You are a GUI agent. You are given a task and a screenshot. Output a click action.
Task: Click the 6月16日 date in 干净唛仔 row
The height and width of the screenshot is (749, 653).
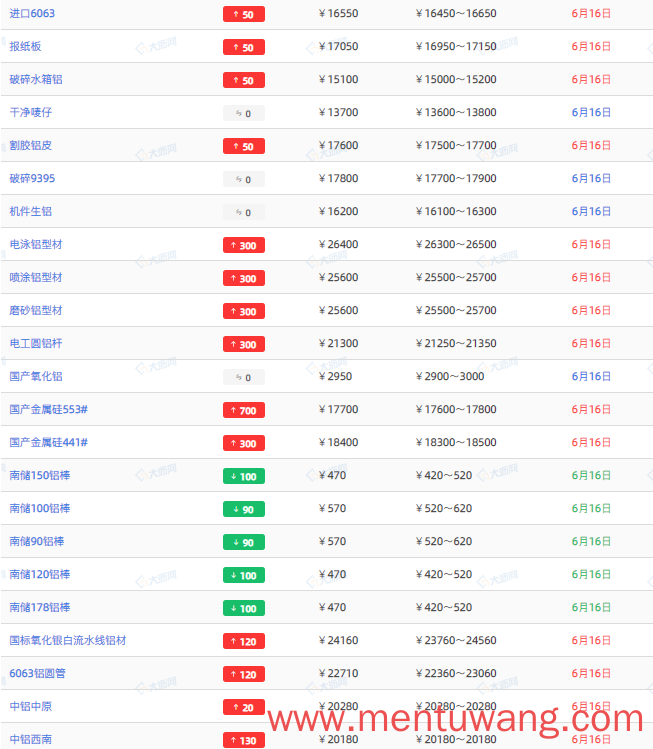[x=591, y=112]
